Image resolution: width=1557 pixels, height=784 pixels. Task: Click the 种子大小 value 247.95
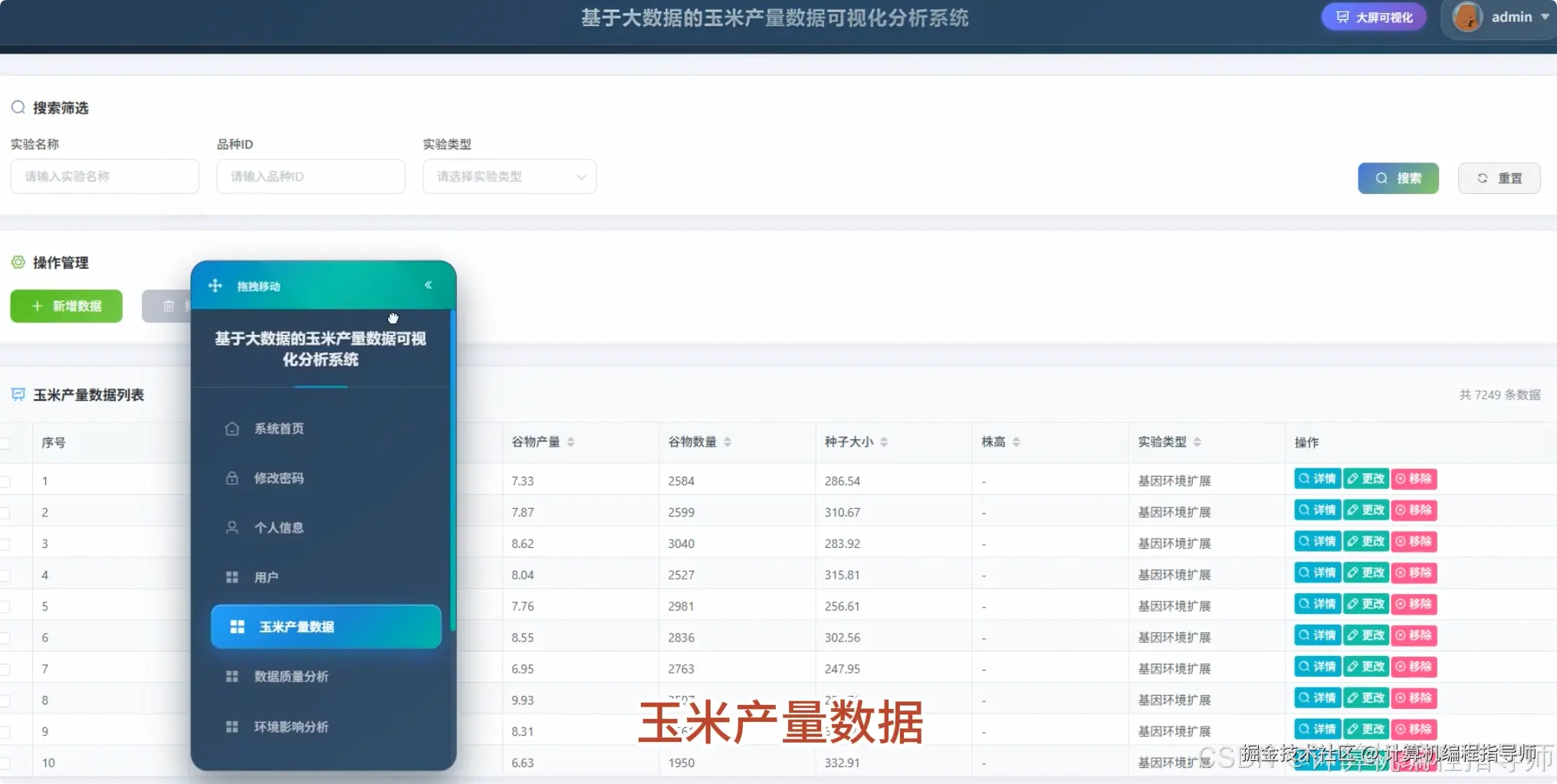(843, 669)
